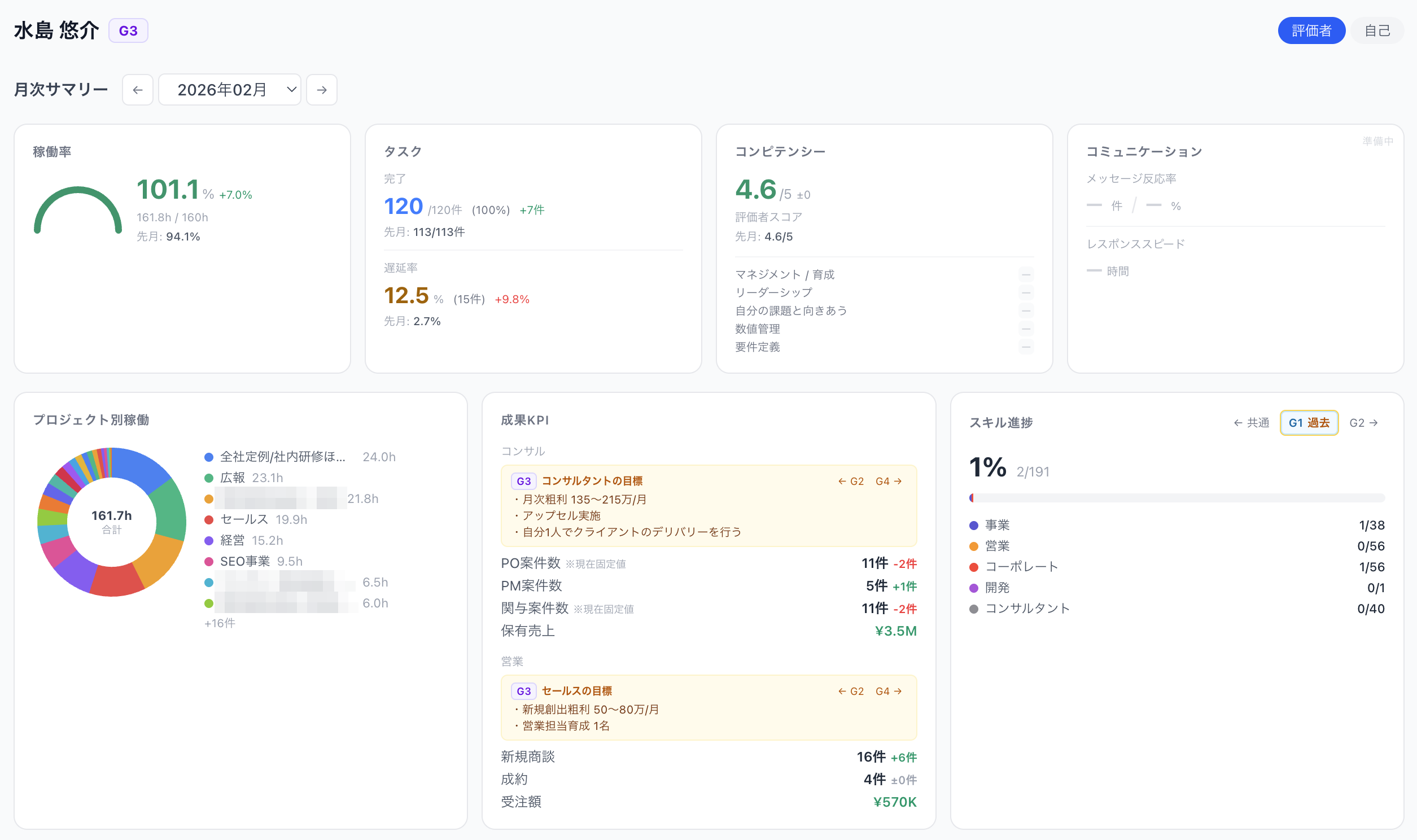Click the dash next to マネジメント / 育成
The height and width of the screenshot is (840, 1417).
tap(1026, 274)
